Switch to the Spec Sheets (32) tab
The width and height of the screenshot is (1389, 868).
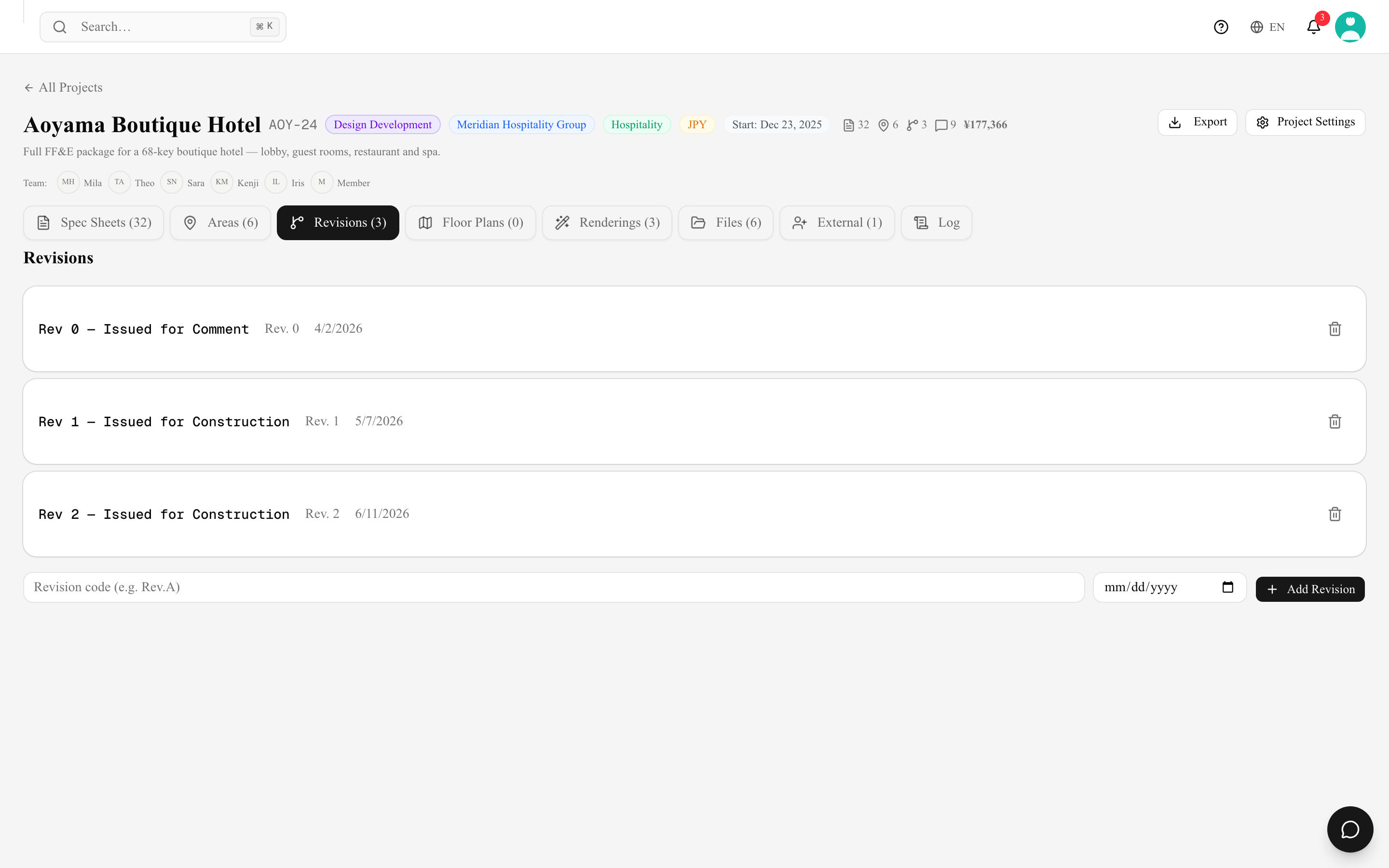pyautogui.click(x=94, y=223)
